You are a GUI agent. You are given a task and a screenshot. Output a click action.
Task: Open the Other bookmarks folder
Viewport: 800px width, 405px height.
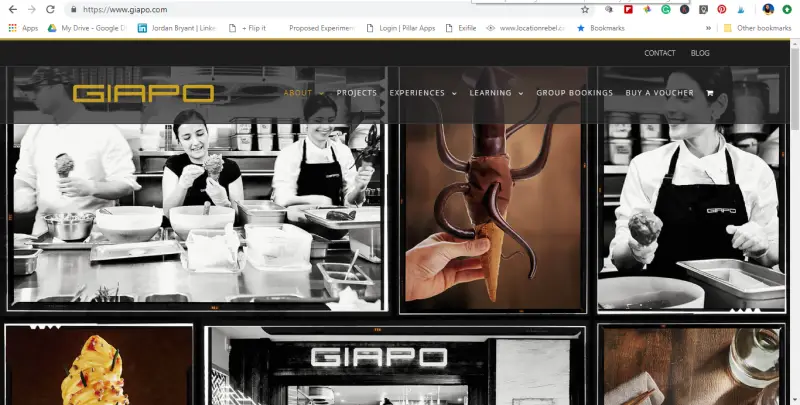[757, 28]
